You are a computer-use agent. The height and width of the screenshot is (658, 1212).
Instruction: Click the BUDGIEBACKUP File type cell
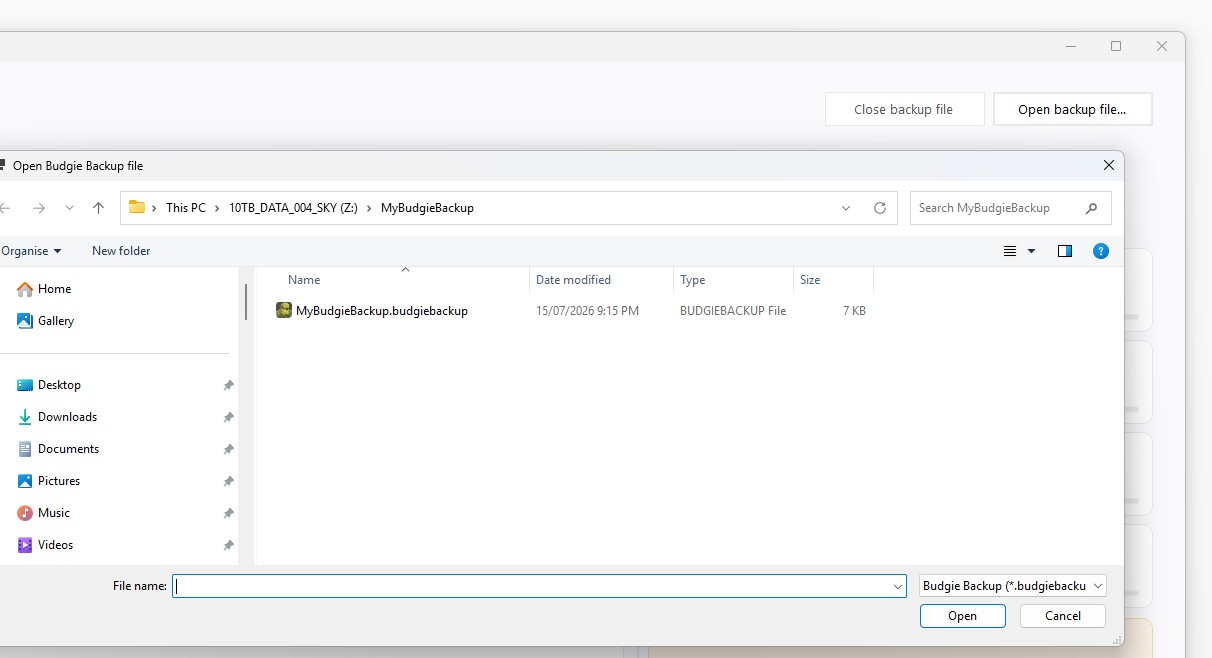(x=733, y=311)
